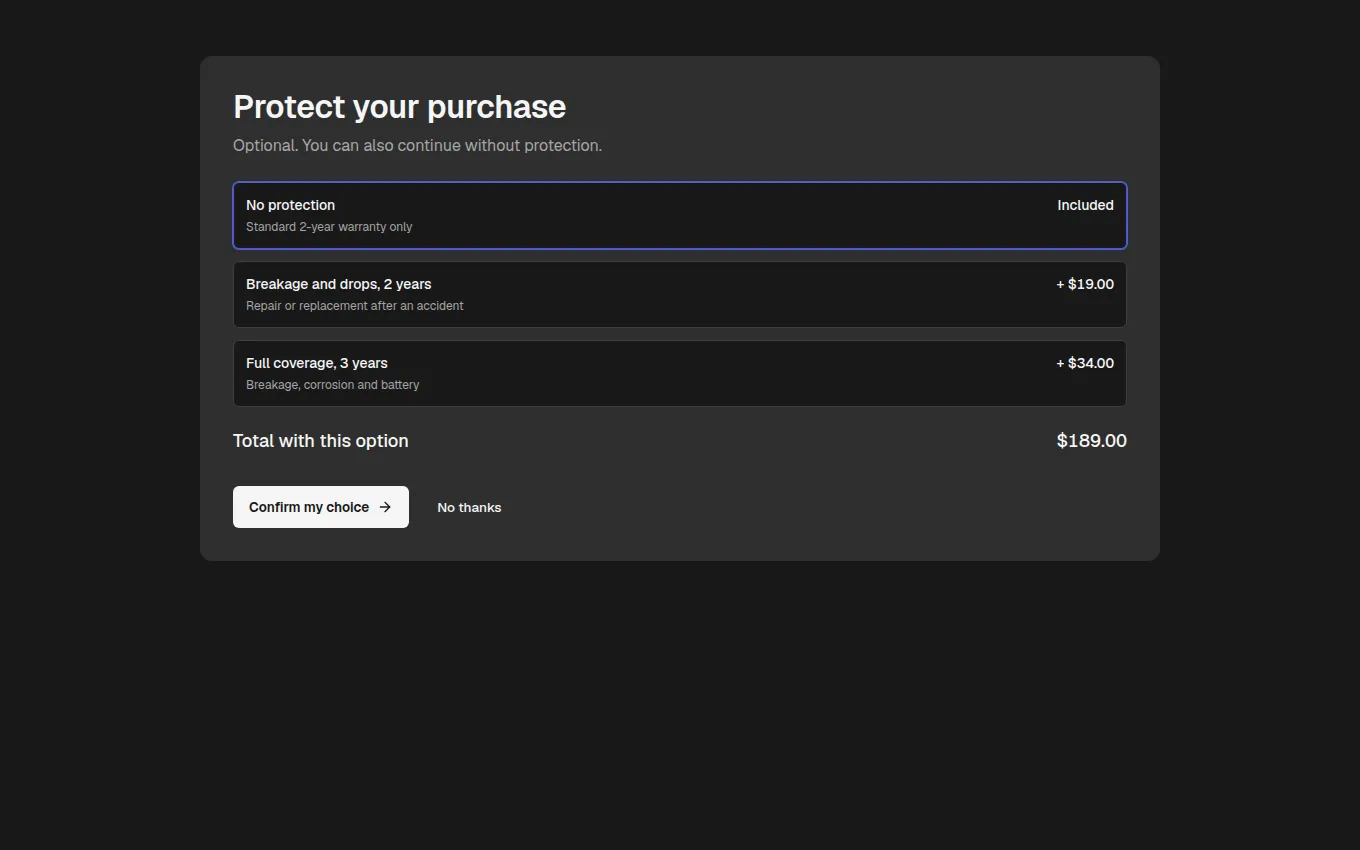Choose Breakage and drops, 2 years option

coord(680,294)
